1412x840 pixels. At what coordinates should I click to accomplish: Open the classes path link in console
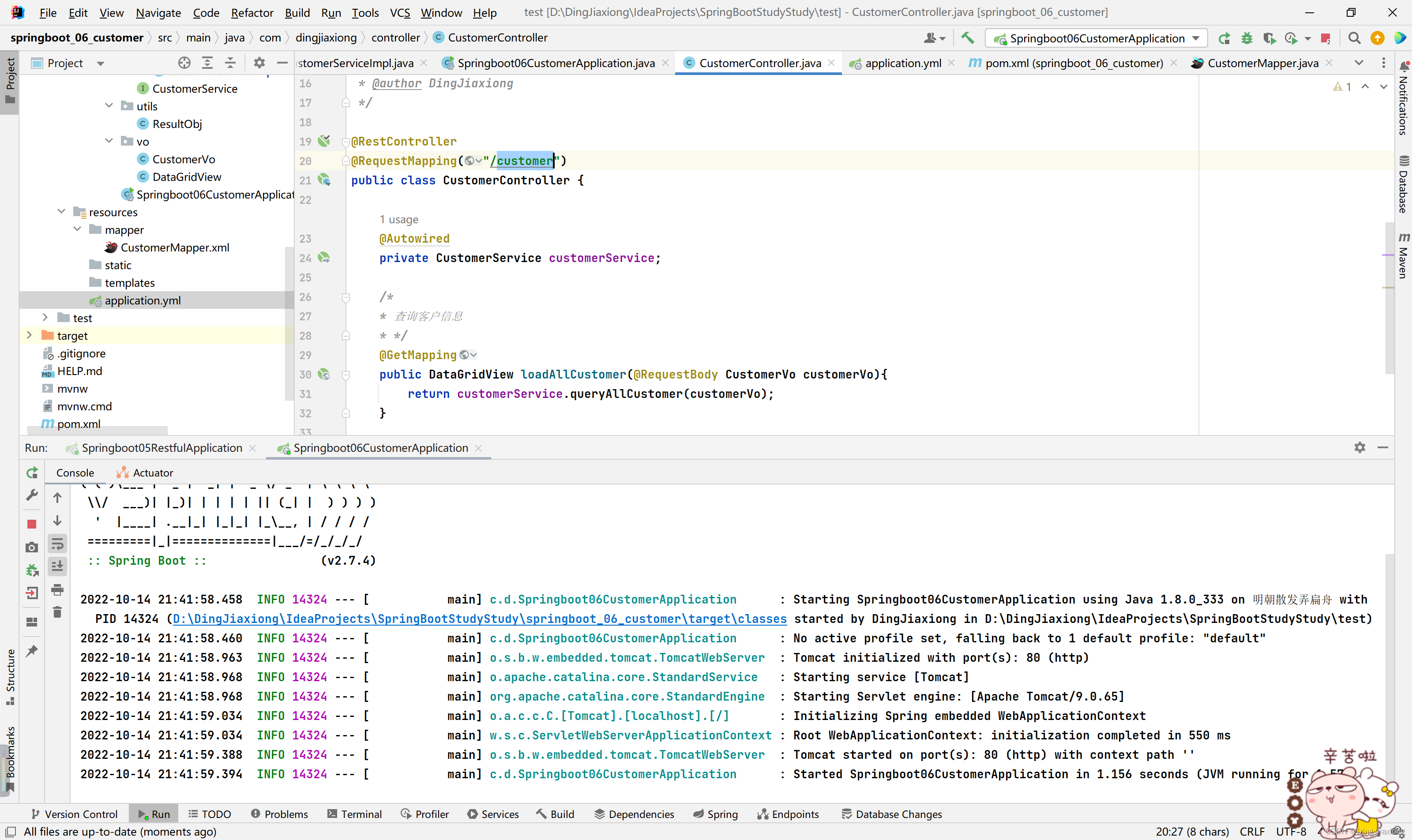480,619
